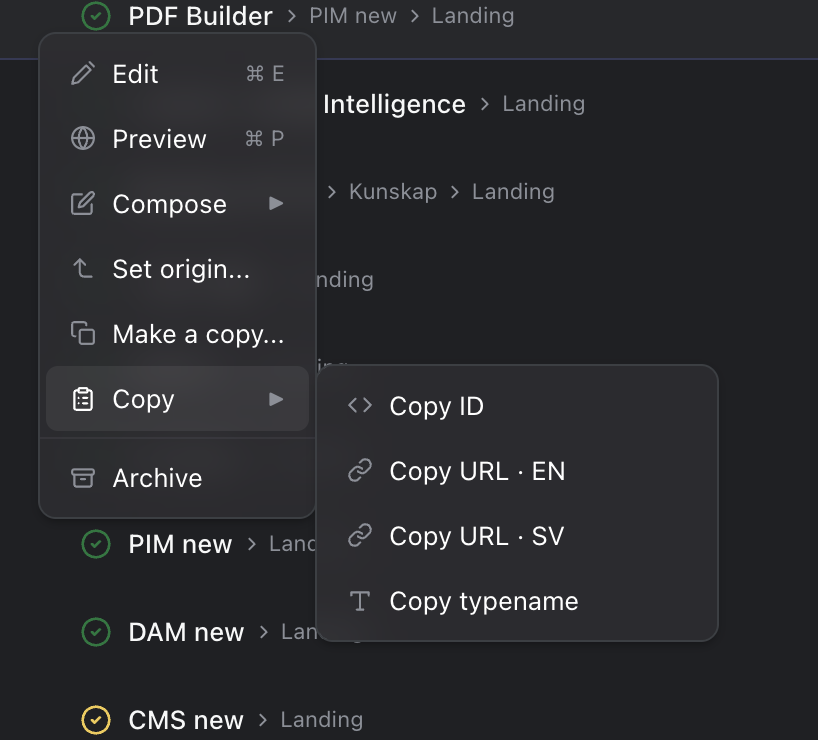Click the link icon beside Copy URL · EN
The image size is (818, 740).
(360, 471)
